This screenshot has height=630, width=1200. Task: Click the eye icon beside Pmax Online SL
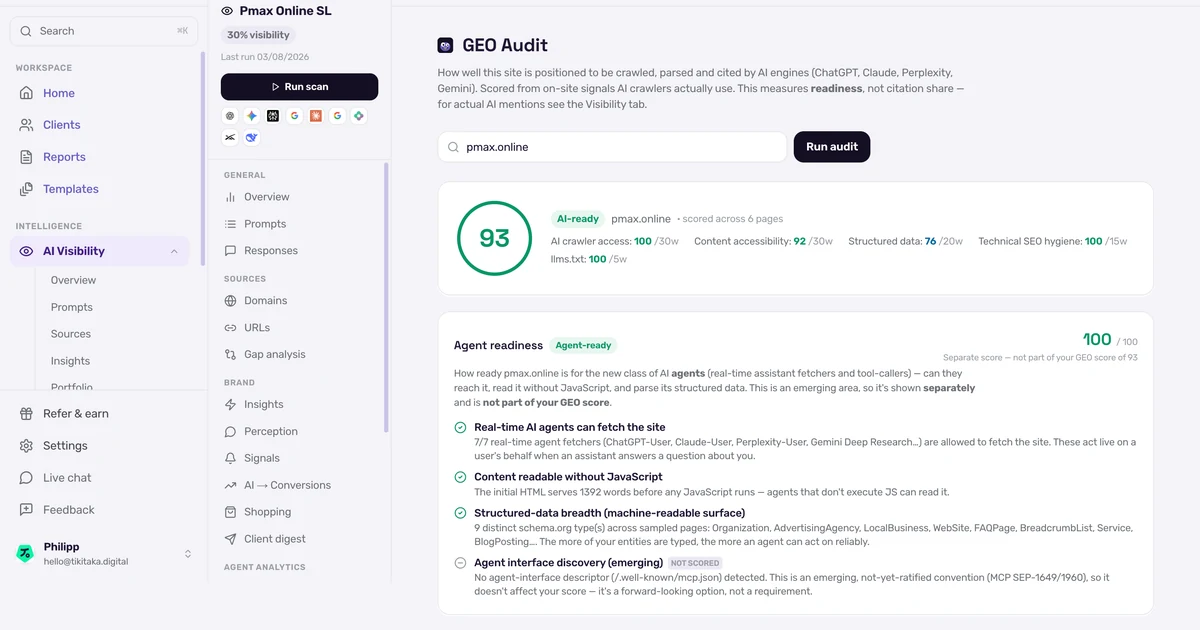tap(227, 11)
